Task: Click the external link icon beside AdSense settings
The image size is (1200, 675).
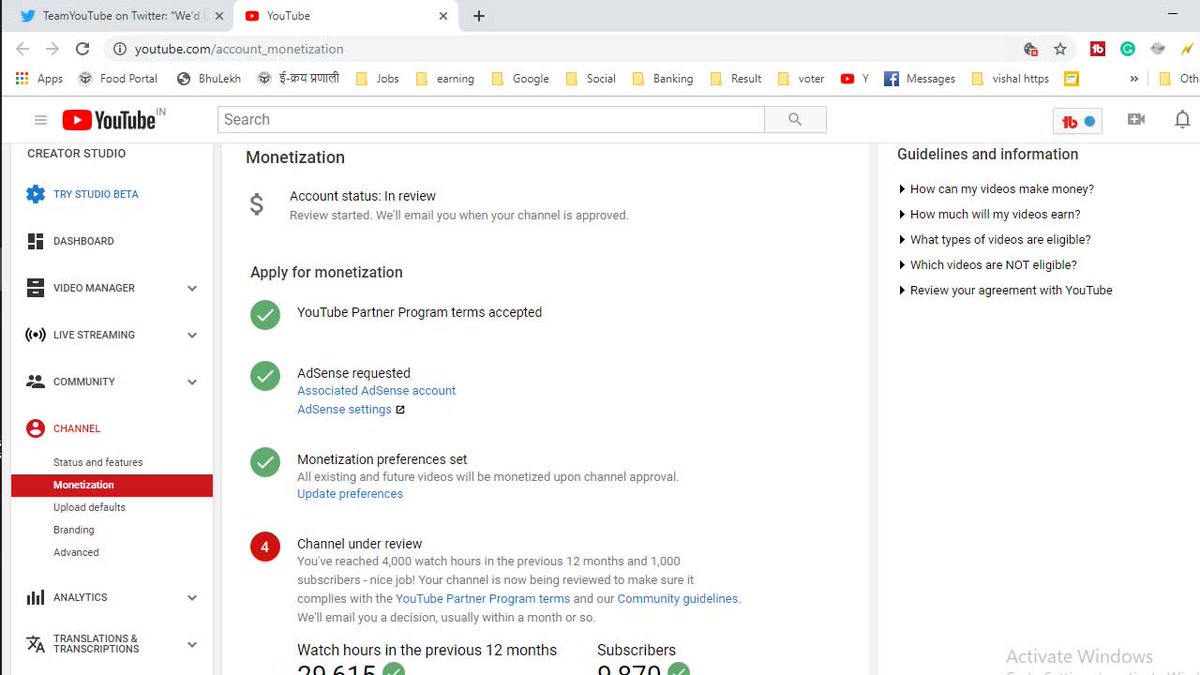Action: [400, 410]
